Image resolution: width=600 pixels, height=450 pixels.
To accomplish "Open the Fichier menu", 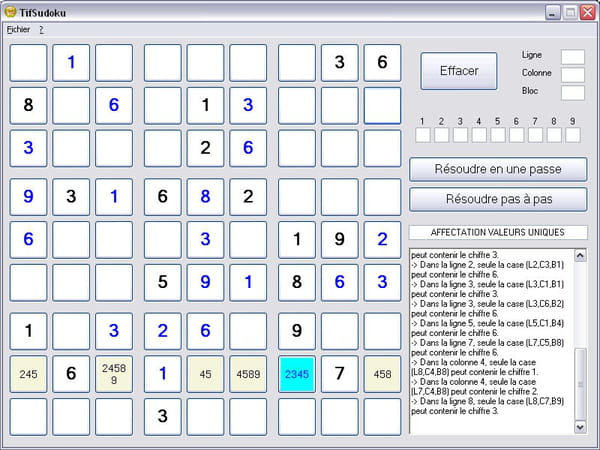I will point(18,29).
